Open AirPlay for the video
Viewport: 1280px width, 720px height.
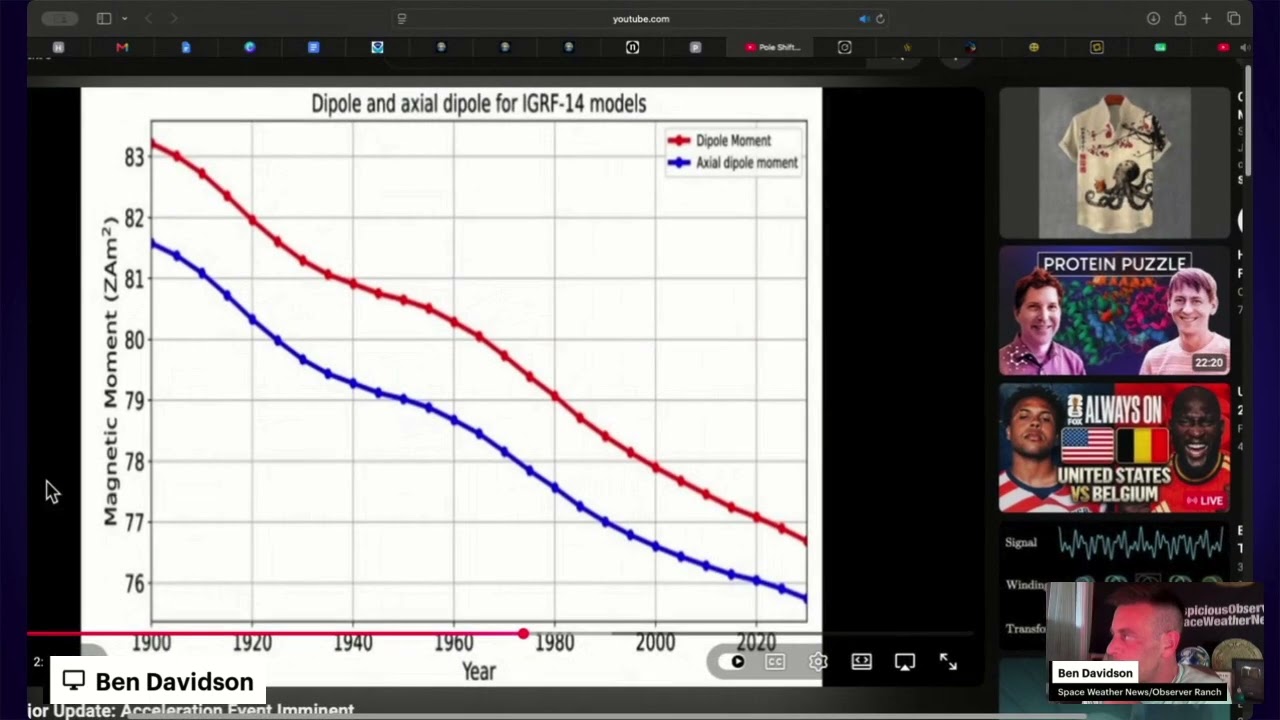[904, 661]
